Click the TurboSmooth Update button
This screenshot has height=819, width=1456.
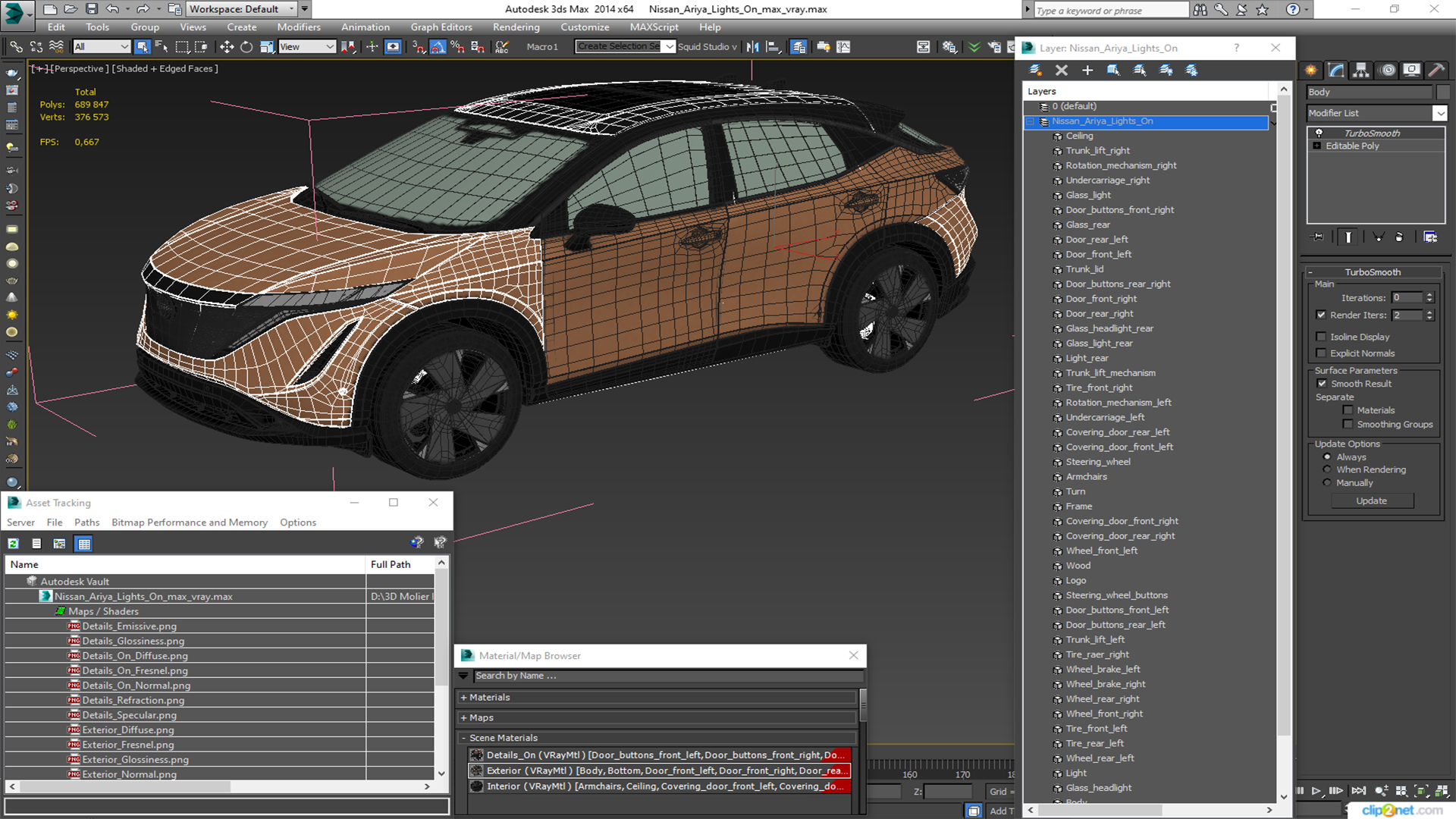tap(1371, 500)
